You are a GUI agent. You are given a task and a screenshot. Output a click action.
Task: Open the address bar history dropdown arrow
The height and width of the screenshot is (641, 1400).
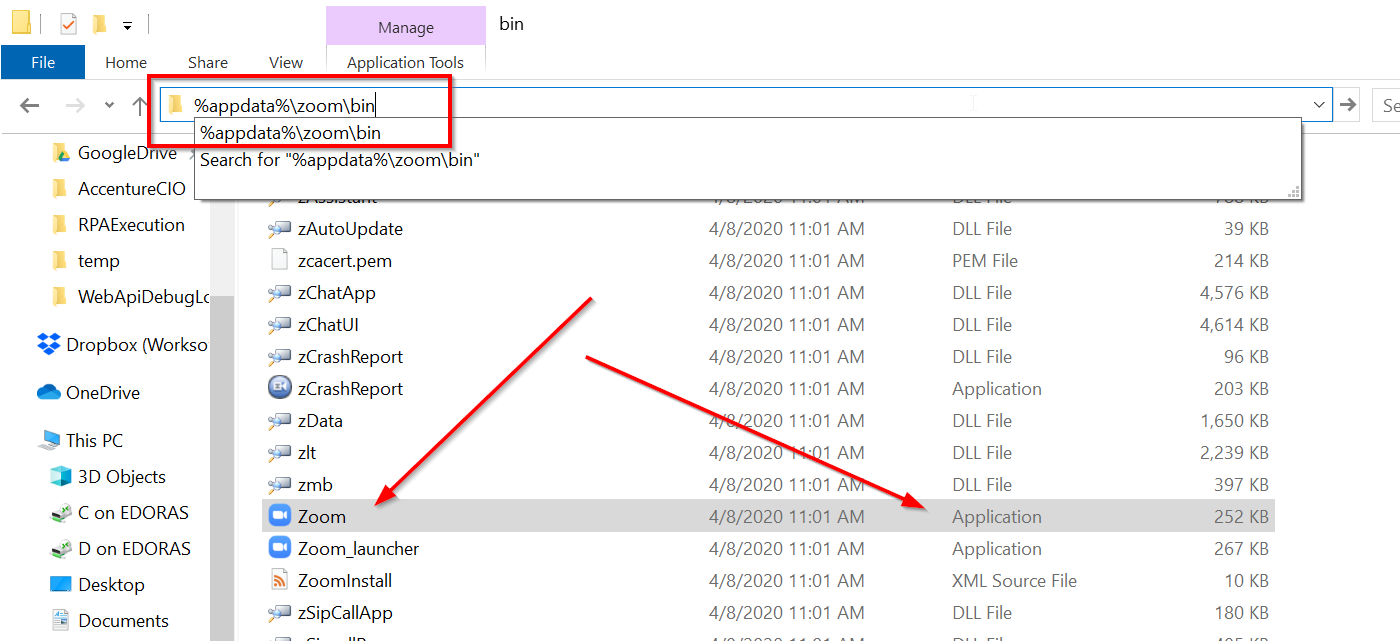[x=1319, y=104]
